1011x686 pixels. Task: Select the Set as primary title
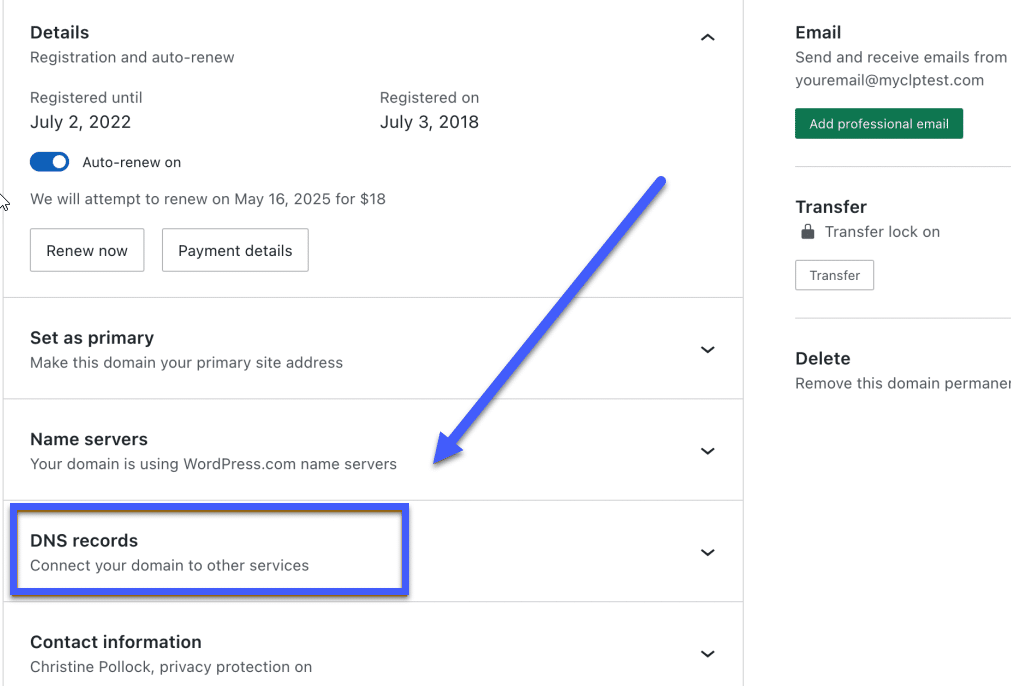(92, 338)
